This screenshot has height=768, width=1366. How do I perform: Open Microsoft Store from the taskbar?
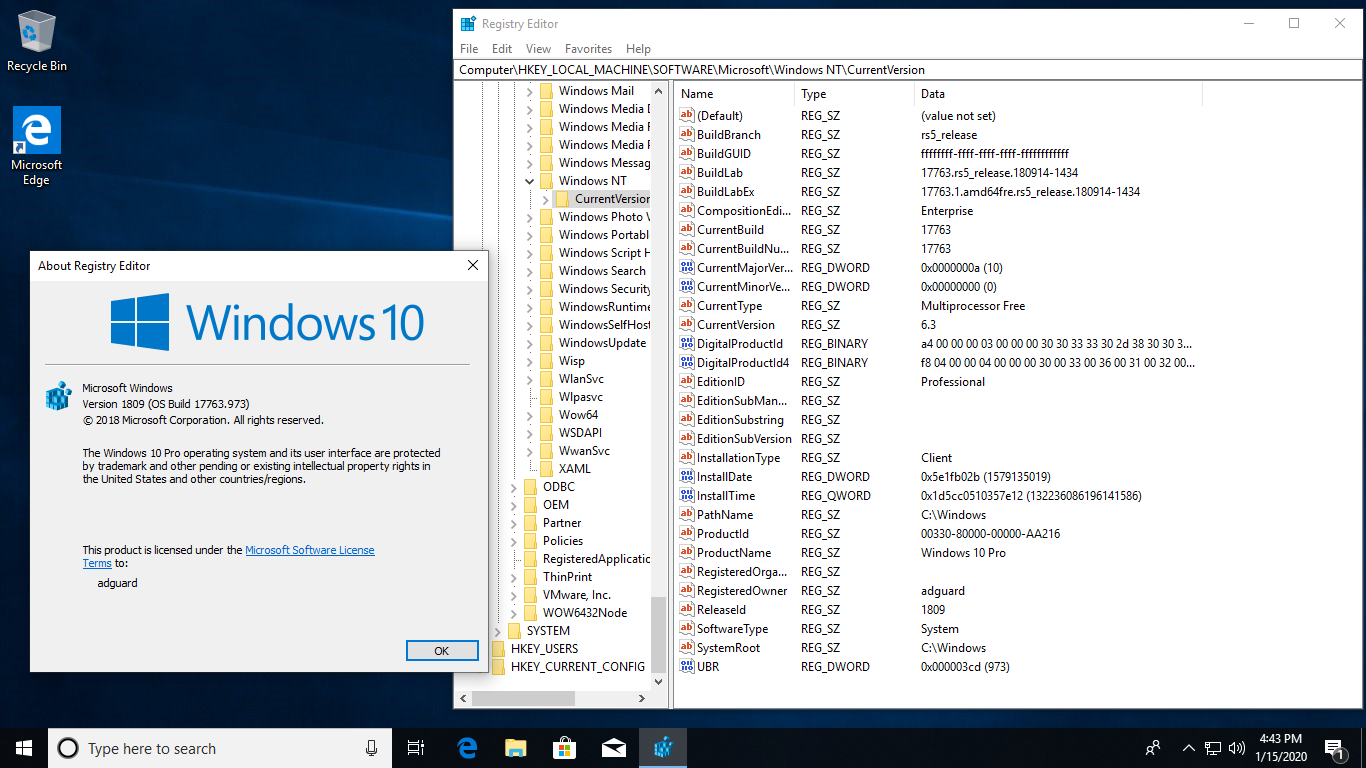565,748
